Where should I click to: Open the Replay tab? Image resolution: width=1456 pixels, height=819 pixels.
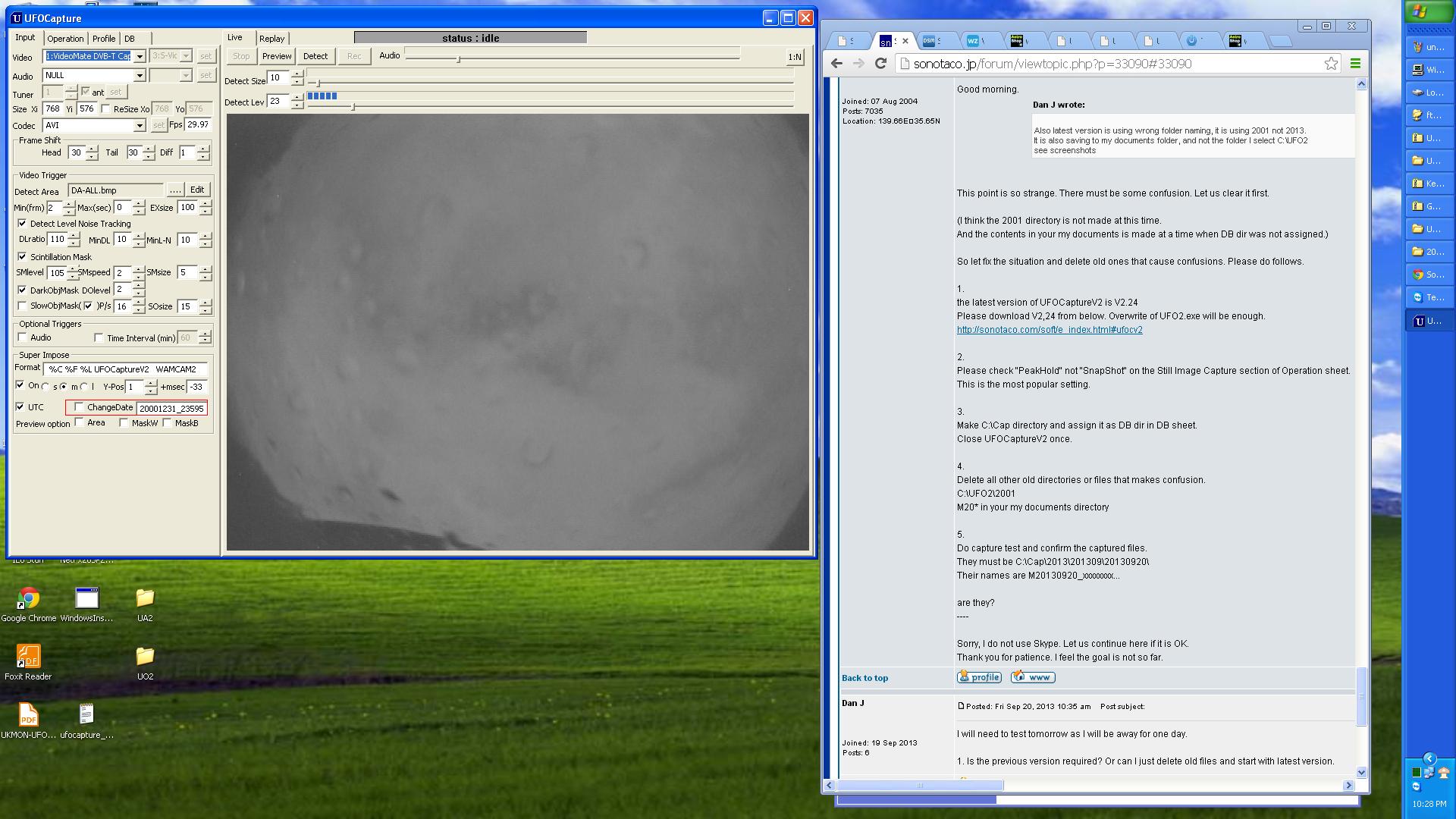[x=271, y=39]
